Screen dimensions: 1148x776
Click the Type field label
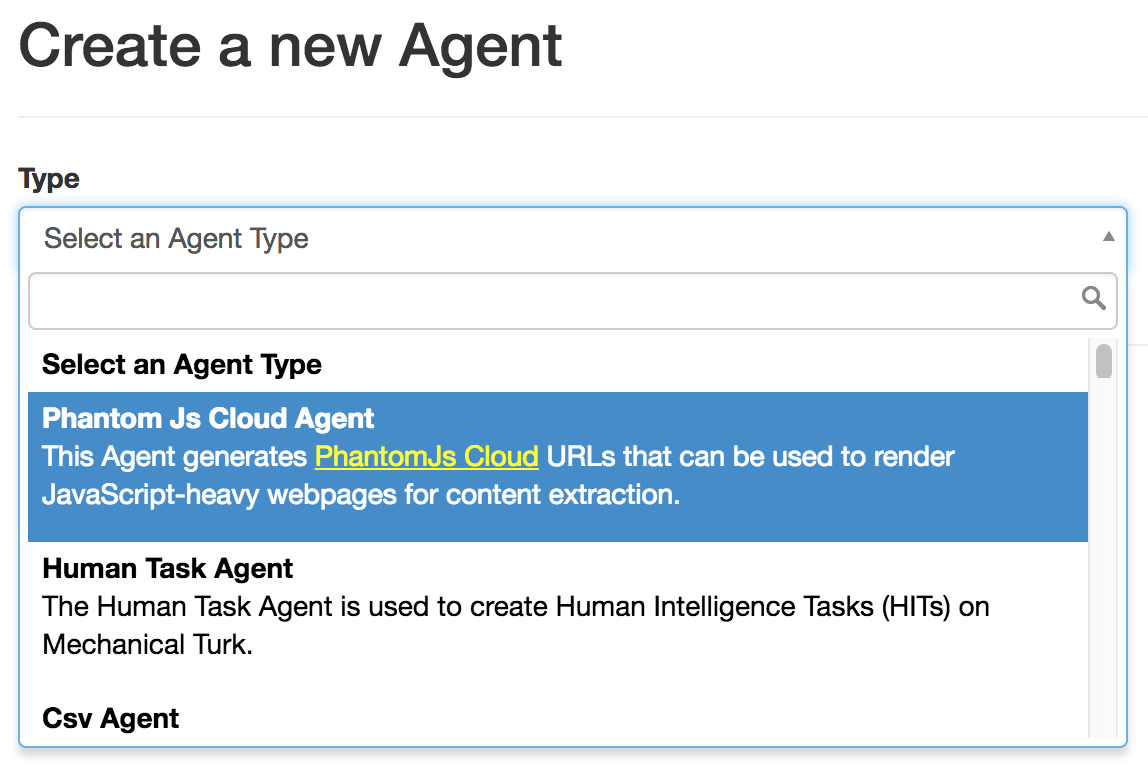(x=48, y=179)
